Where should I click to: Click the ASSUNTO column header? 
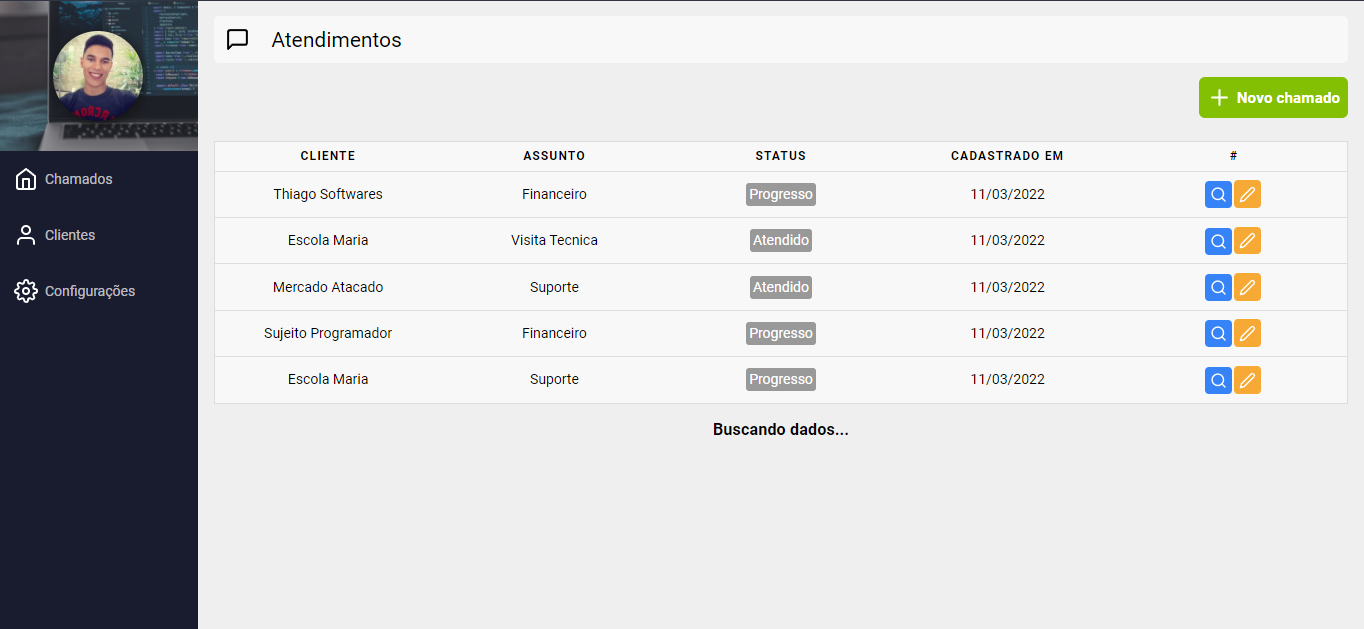point(554,156)
